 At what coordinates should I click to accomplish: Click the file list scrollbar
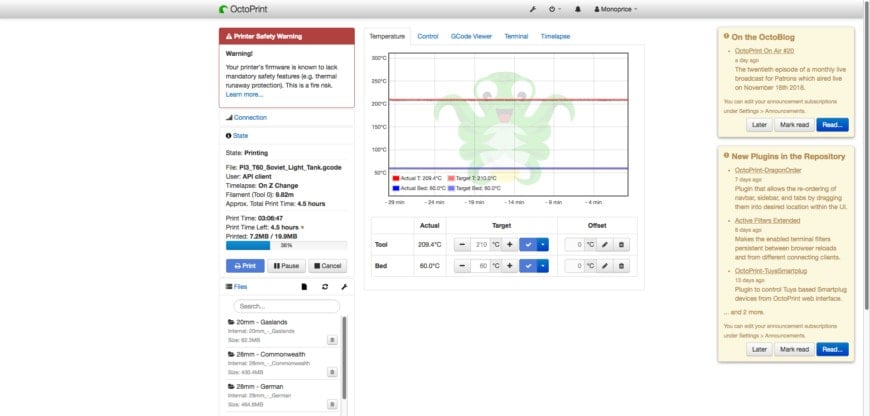coord(344,358)
